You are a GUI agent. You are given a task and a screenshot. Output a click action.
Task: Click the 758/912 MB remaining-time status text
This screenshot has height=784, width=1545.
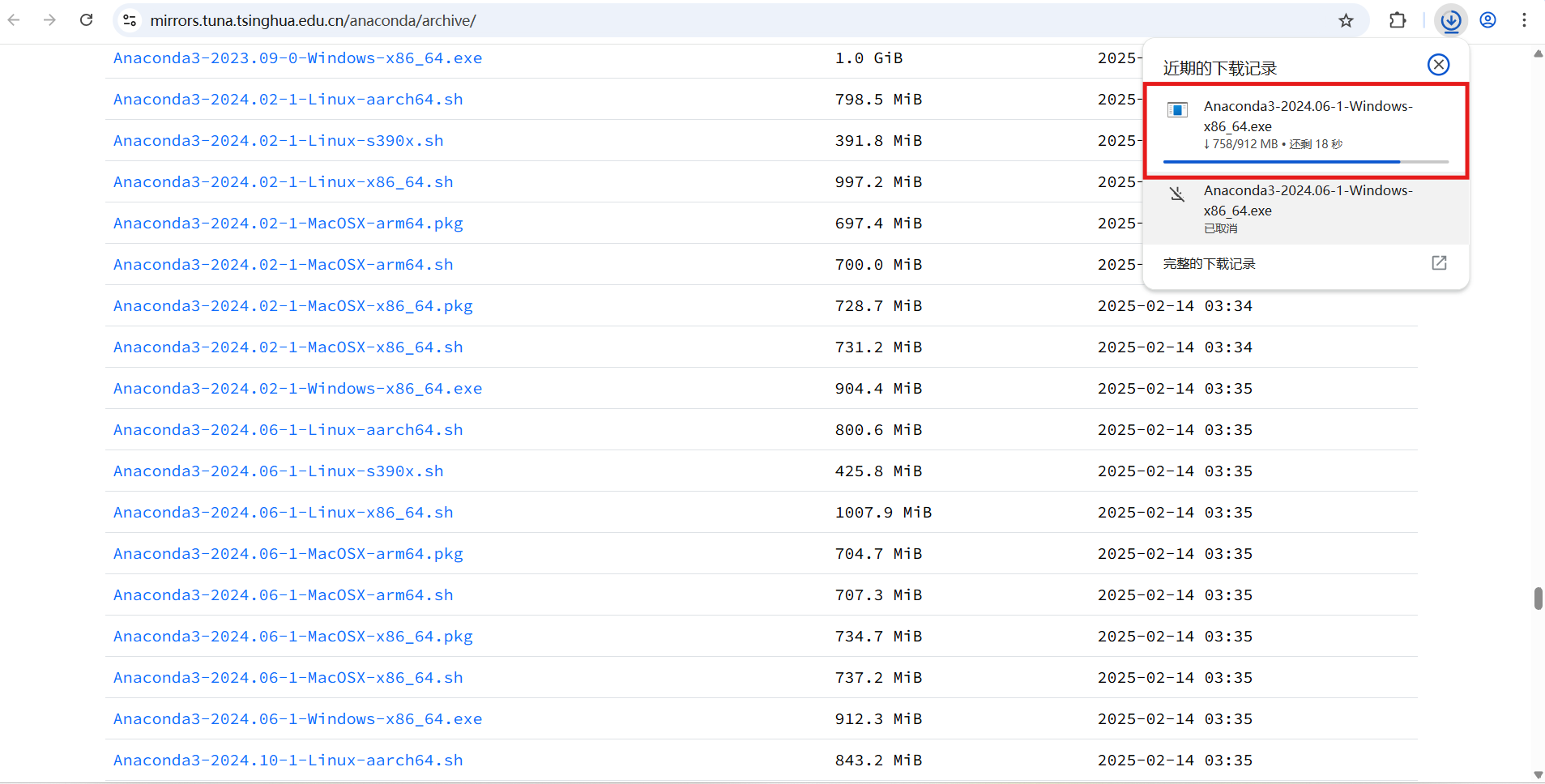pyautogui.click(x=1273, y=144)
